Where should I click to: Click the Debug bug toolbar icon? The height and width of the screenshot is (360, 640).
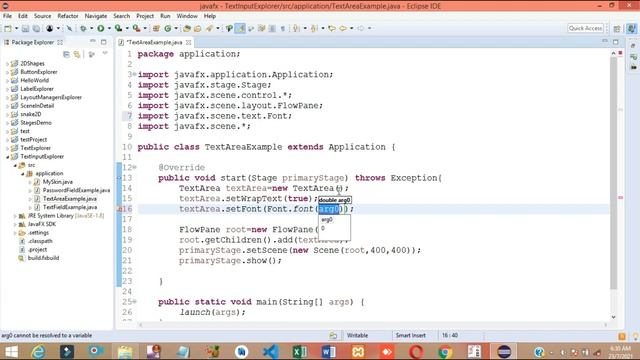83,28
